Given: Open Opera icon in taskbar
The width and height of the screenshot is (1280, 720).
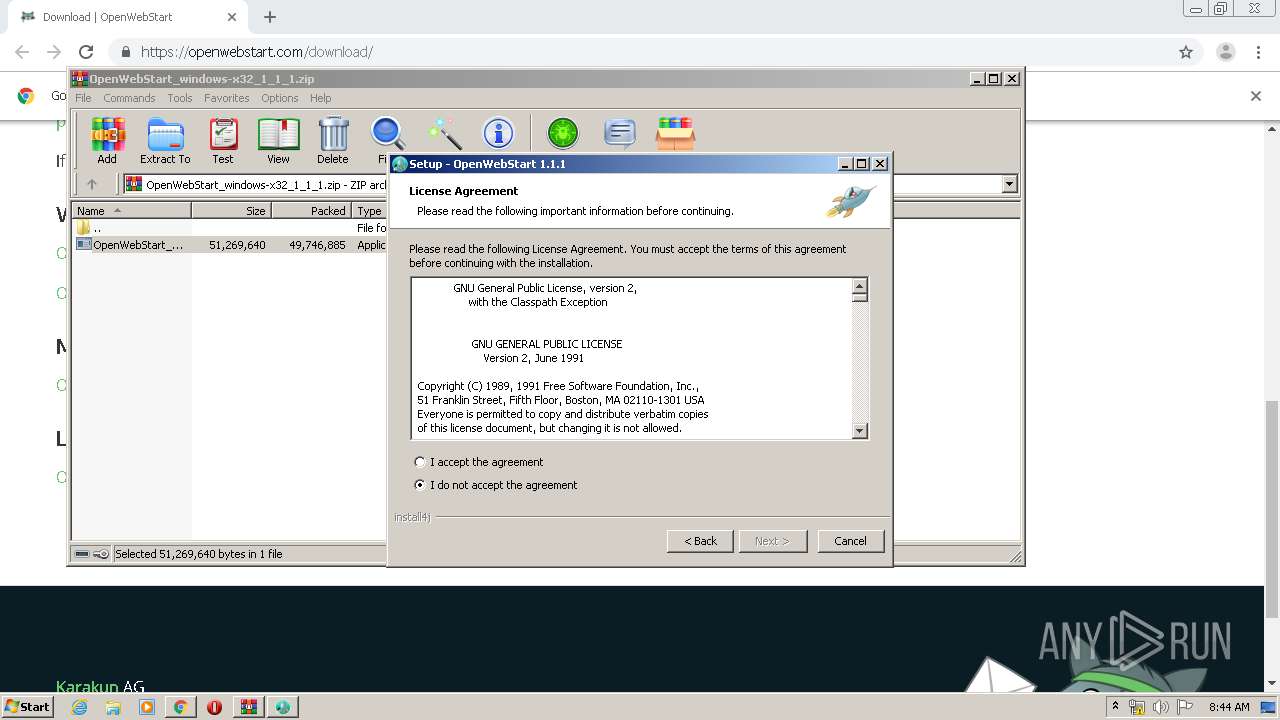Looking at the screenshot, I should pyautogui.click(x=214, y=707).
